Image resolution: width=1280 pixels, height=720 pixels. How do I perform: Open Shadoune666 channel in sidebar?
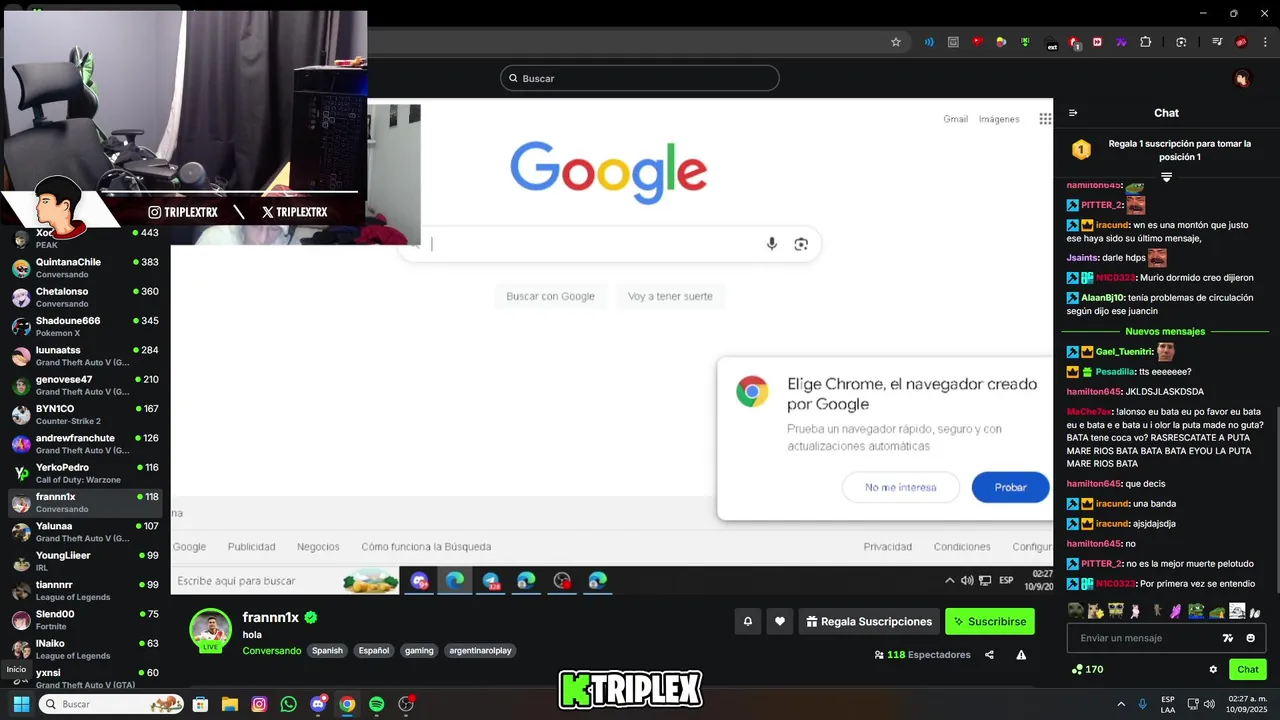pos(85,327)
